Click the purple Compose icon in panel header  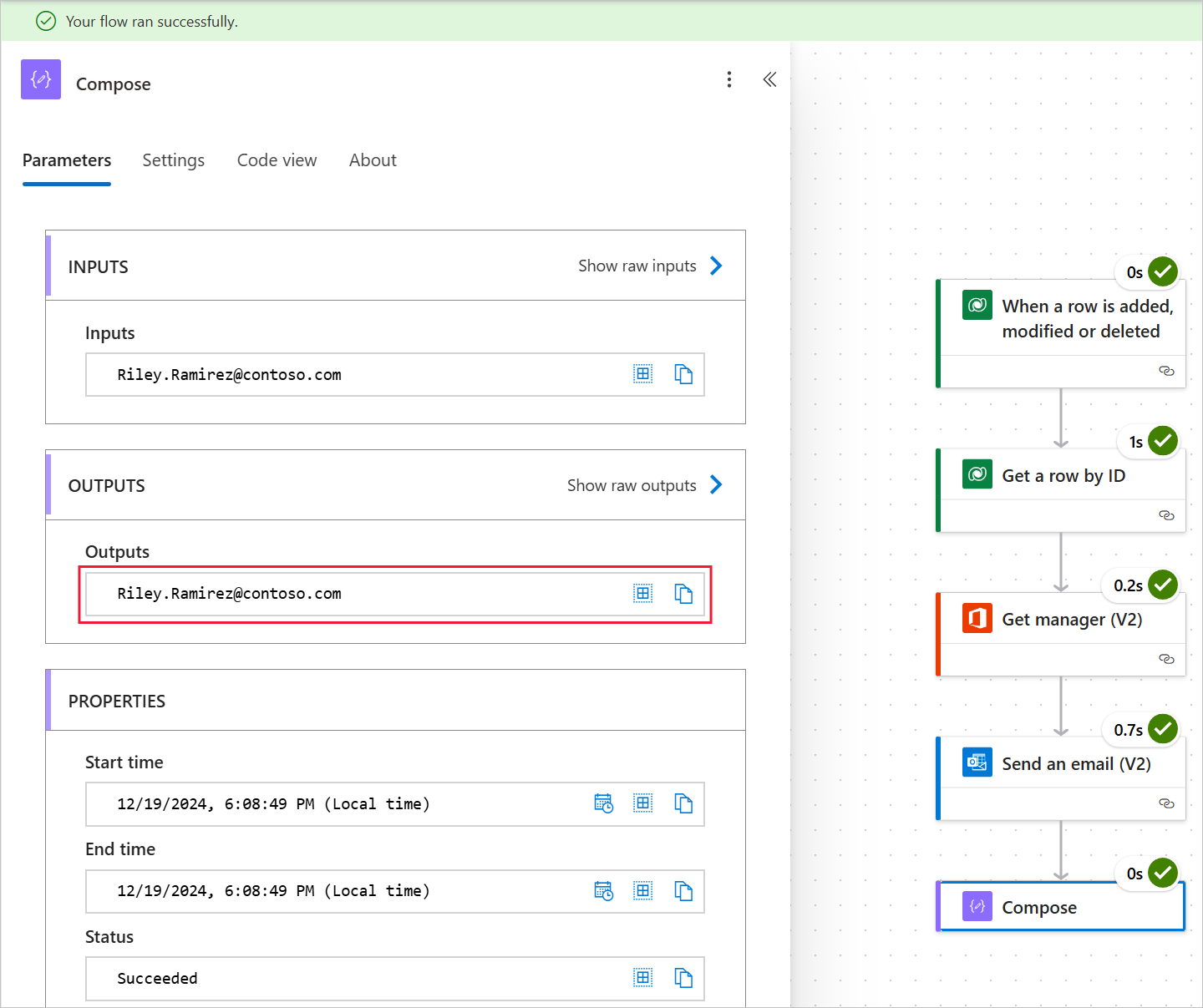(x=41, y=79)
